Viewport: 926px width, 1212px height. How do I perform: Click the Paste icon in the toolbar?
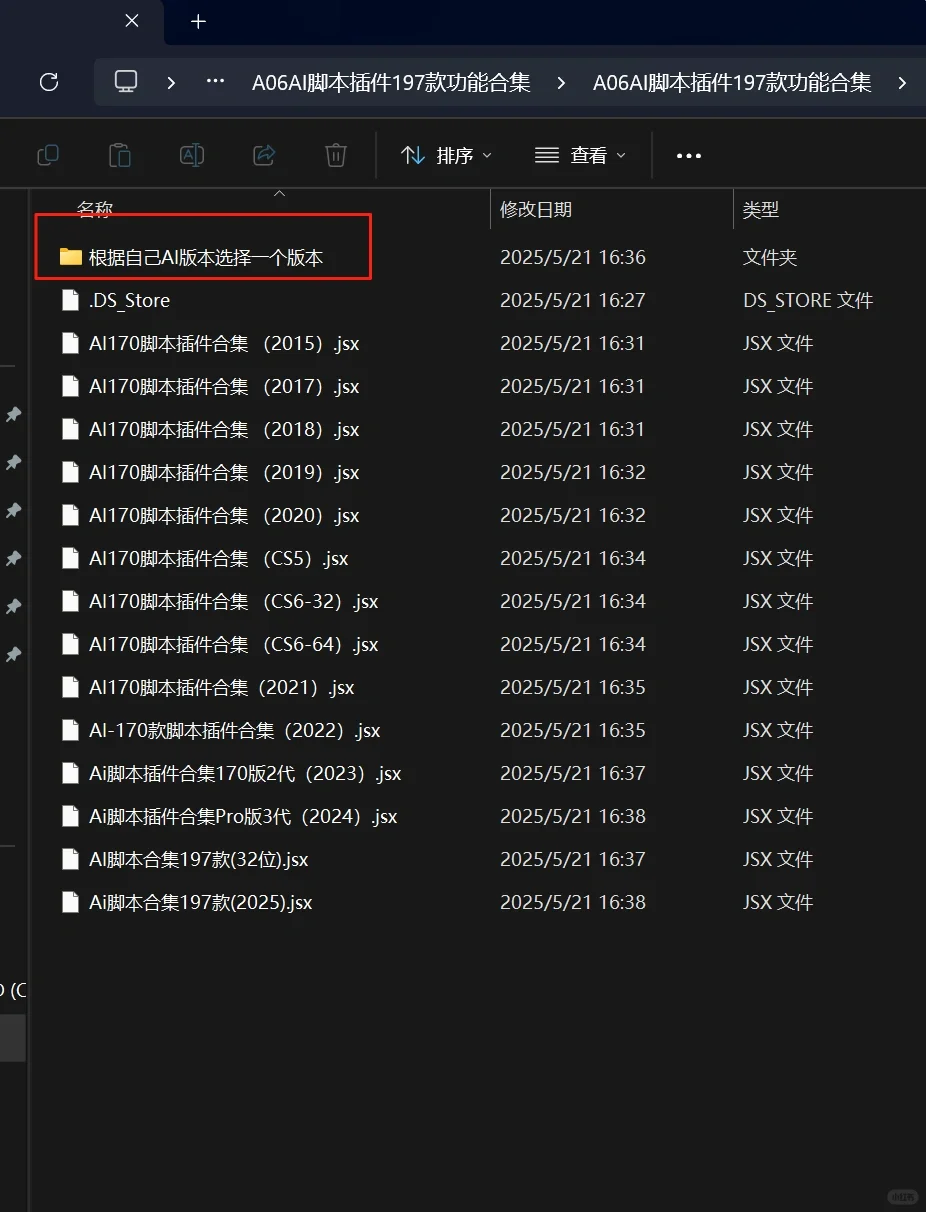pos(119,154)
